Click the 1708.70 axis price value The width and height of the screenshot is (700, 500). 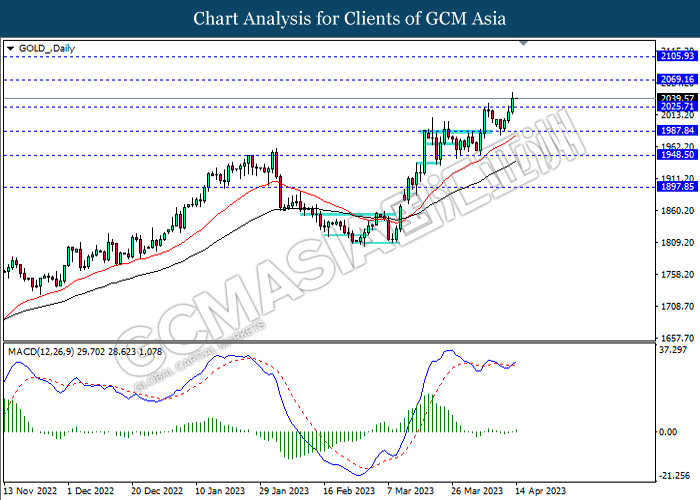(677, 306)
